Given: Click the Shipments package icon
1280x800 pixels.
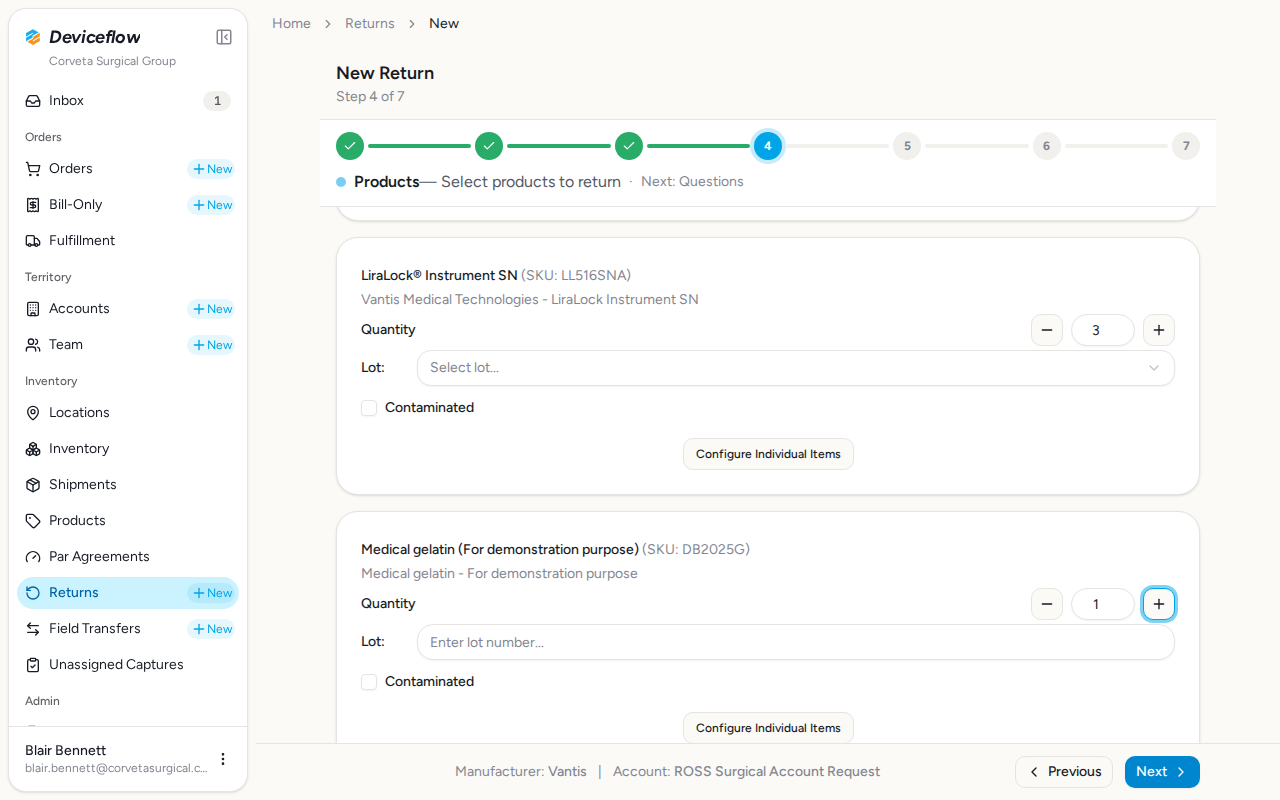Looking at the screenshot, I should click(x=33, y=485).
